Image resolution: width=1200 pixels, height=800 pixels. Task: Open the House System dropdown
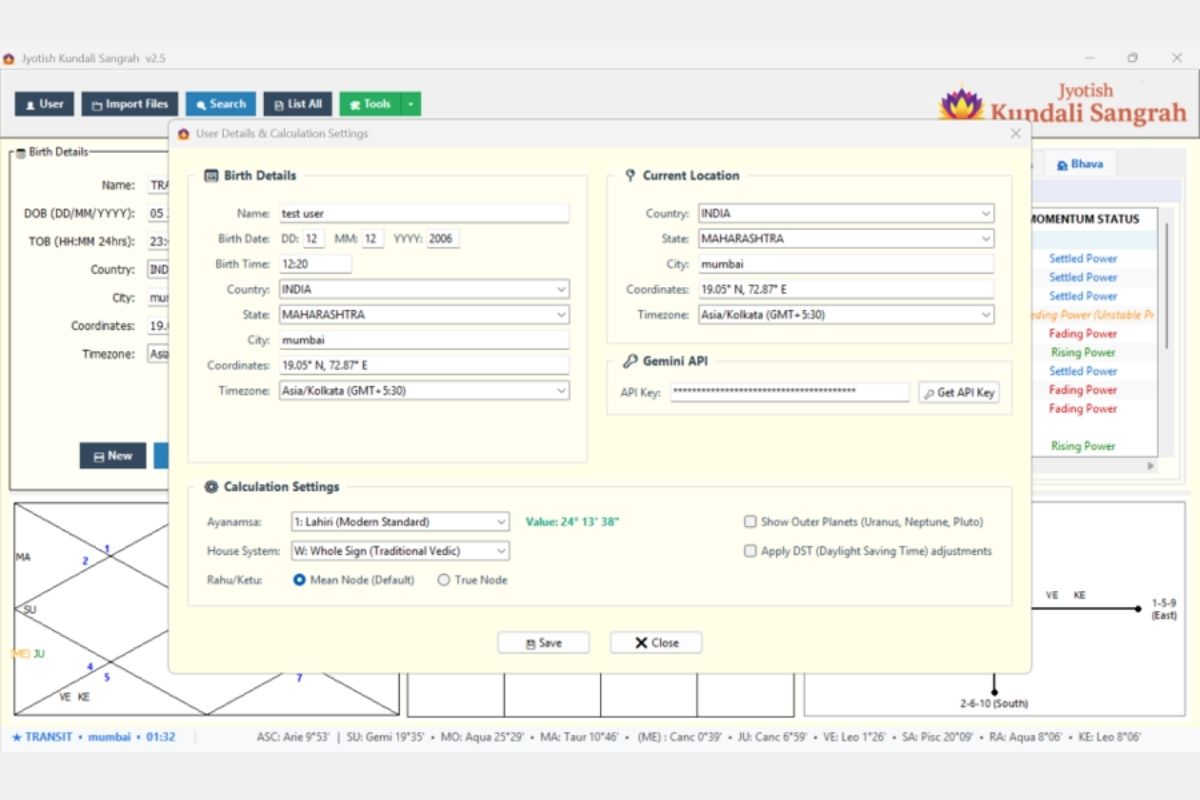(400, 551)
